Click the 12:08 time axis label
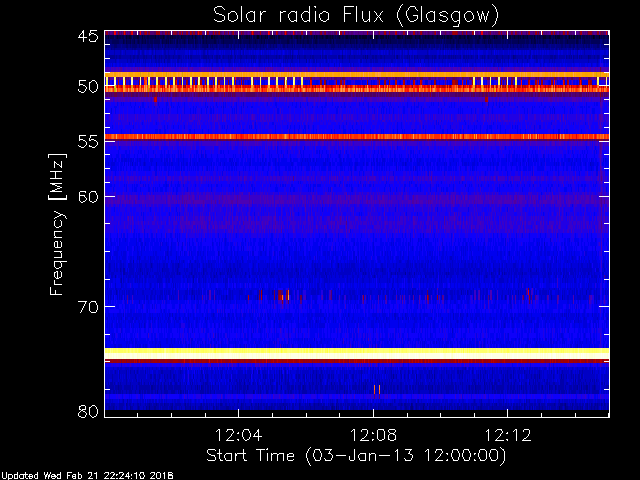Viewport: 640px width, 480px height. coord(373,435)
